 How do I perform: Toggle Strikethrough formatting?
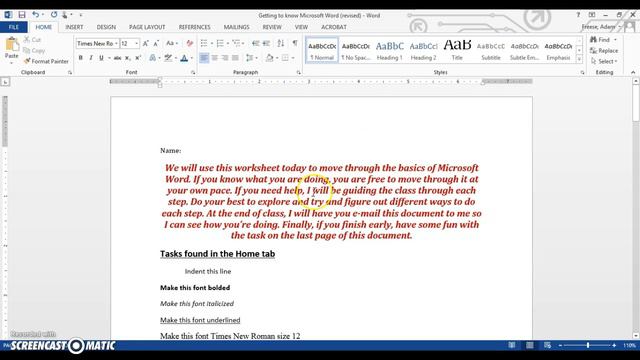(x=118, y=58)
